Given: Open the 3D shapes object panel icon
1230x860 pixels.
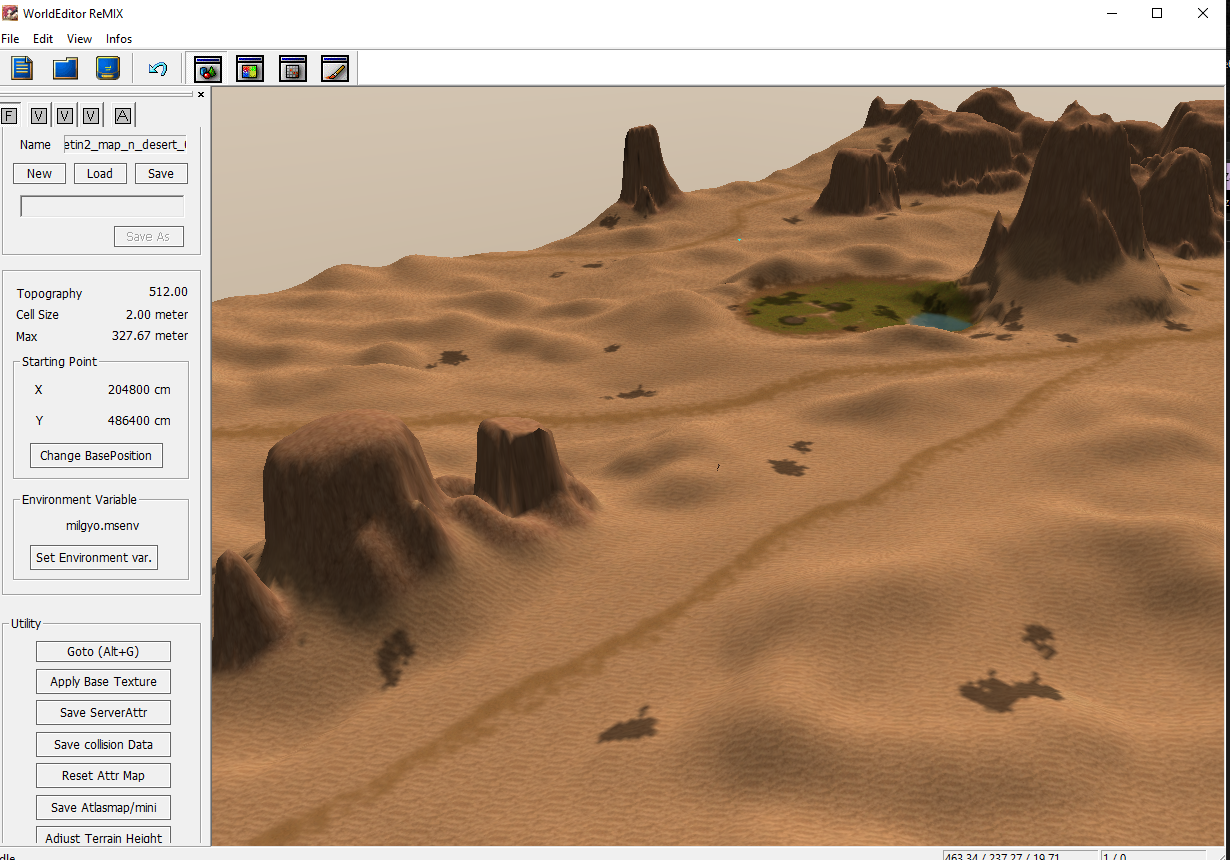Looking at the screenshot, I should tap(208, 69).
